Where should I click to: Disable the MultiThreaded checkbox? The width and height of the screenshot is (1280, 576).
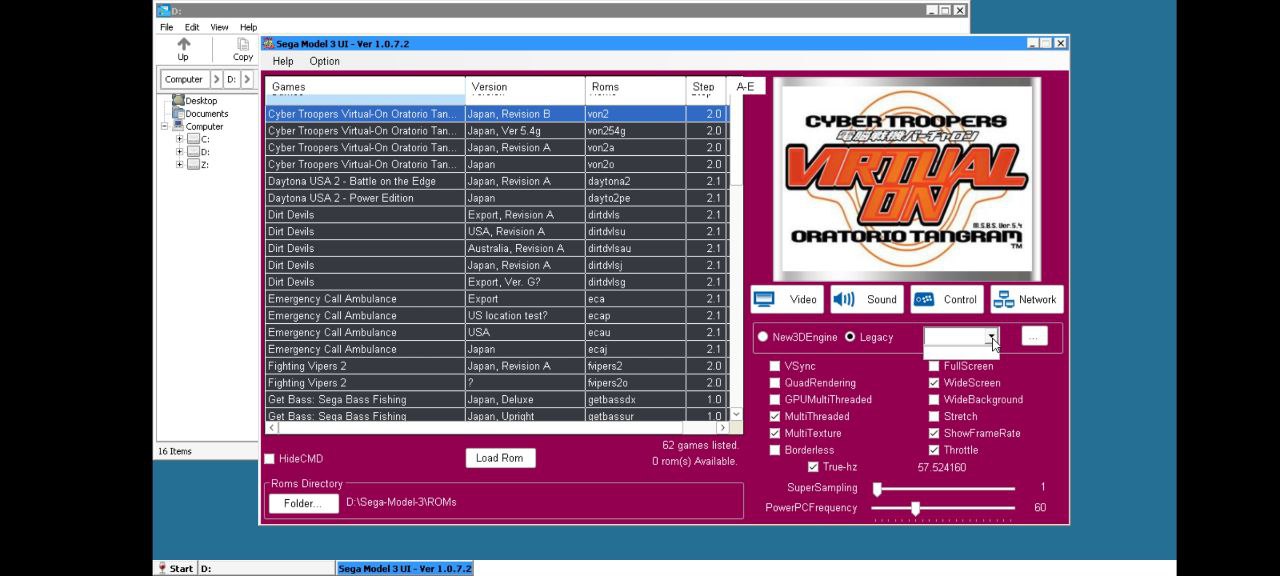775,417
